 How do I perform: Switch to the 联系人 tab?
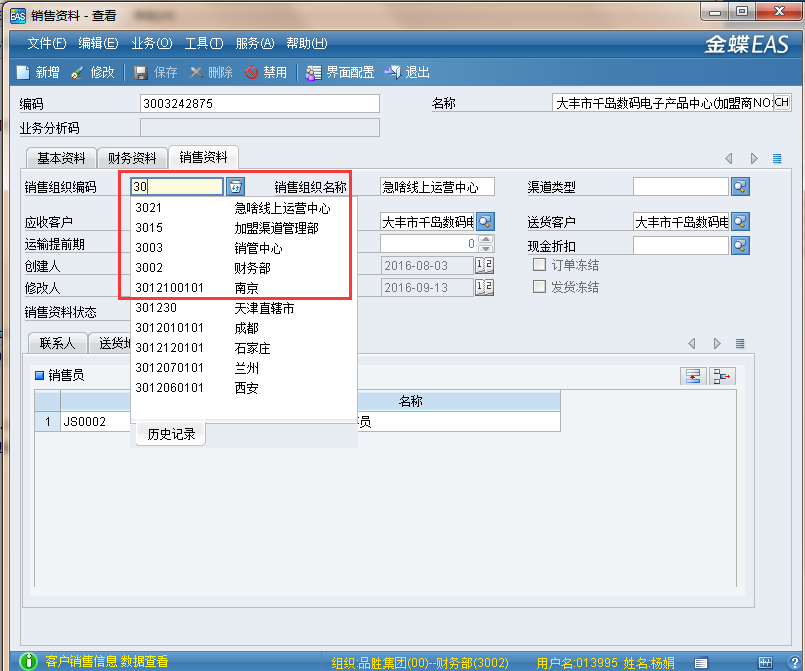click(57, 343)
